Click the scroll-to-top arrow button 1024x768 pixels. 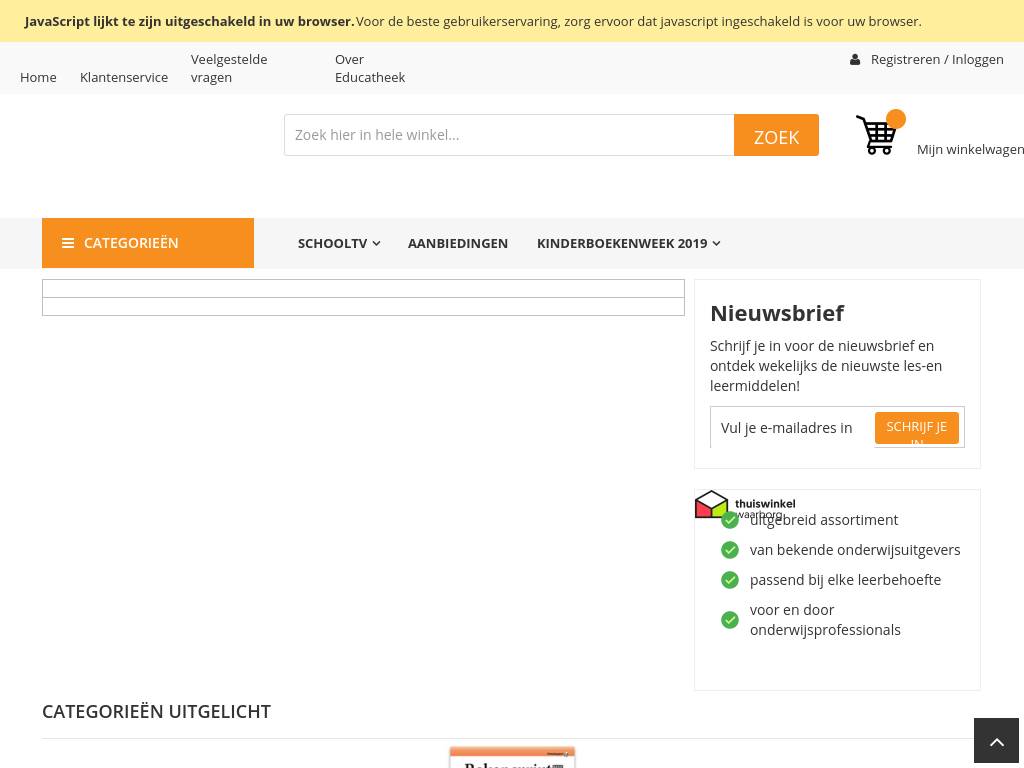(x=996, y=741)
